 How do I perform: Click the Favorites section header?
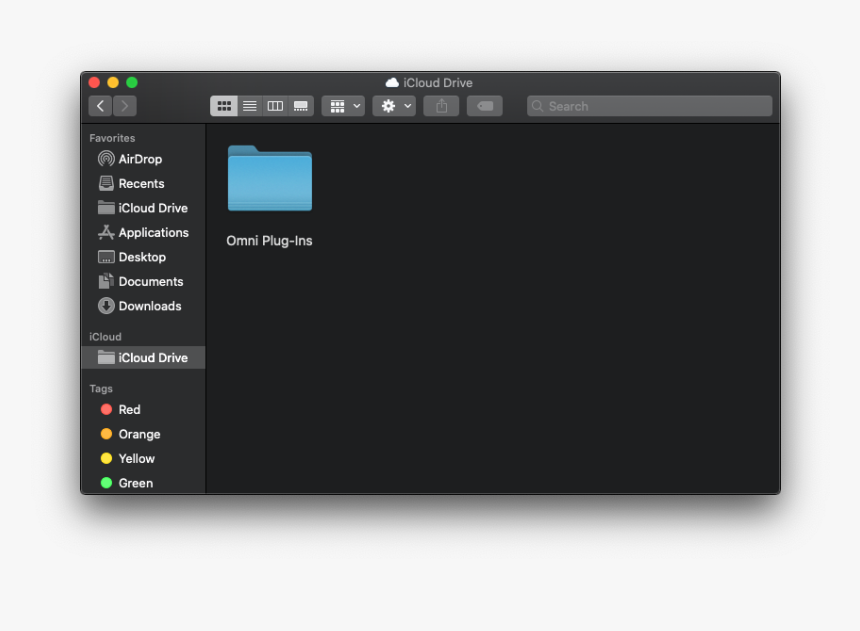[x=112, y=138]
